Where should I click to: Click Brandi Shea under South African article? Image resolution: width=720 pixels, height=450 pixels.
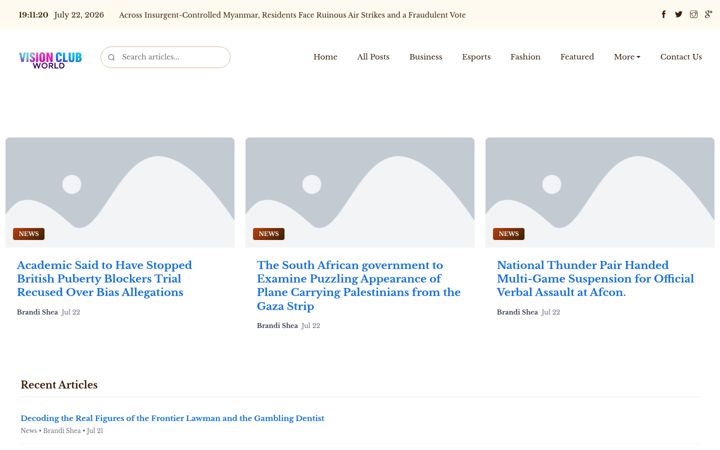277,326
